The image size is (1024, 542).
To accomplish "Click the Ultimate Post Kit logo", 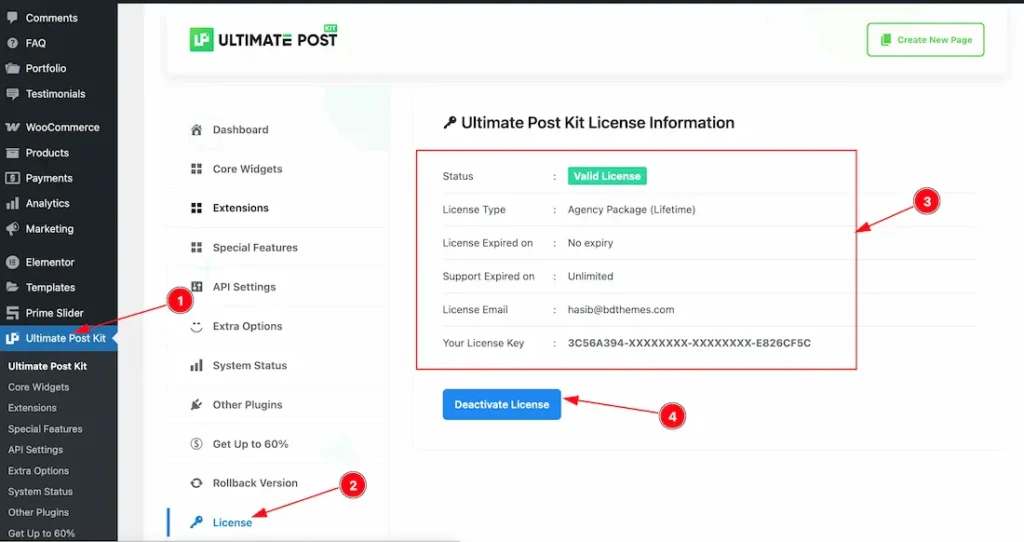I will click(264, 39).
